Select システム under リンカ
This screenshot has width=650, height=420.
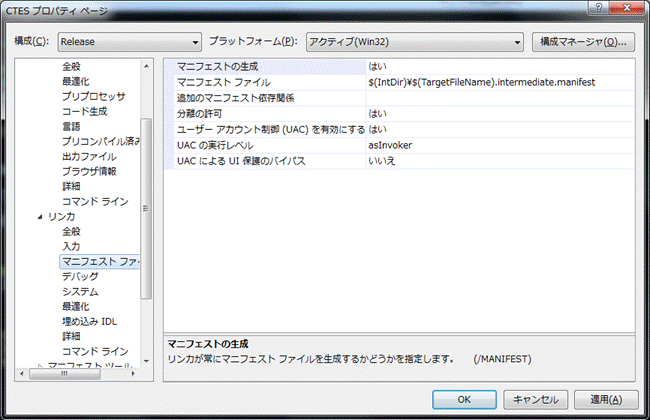coord(80,291)
